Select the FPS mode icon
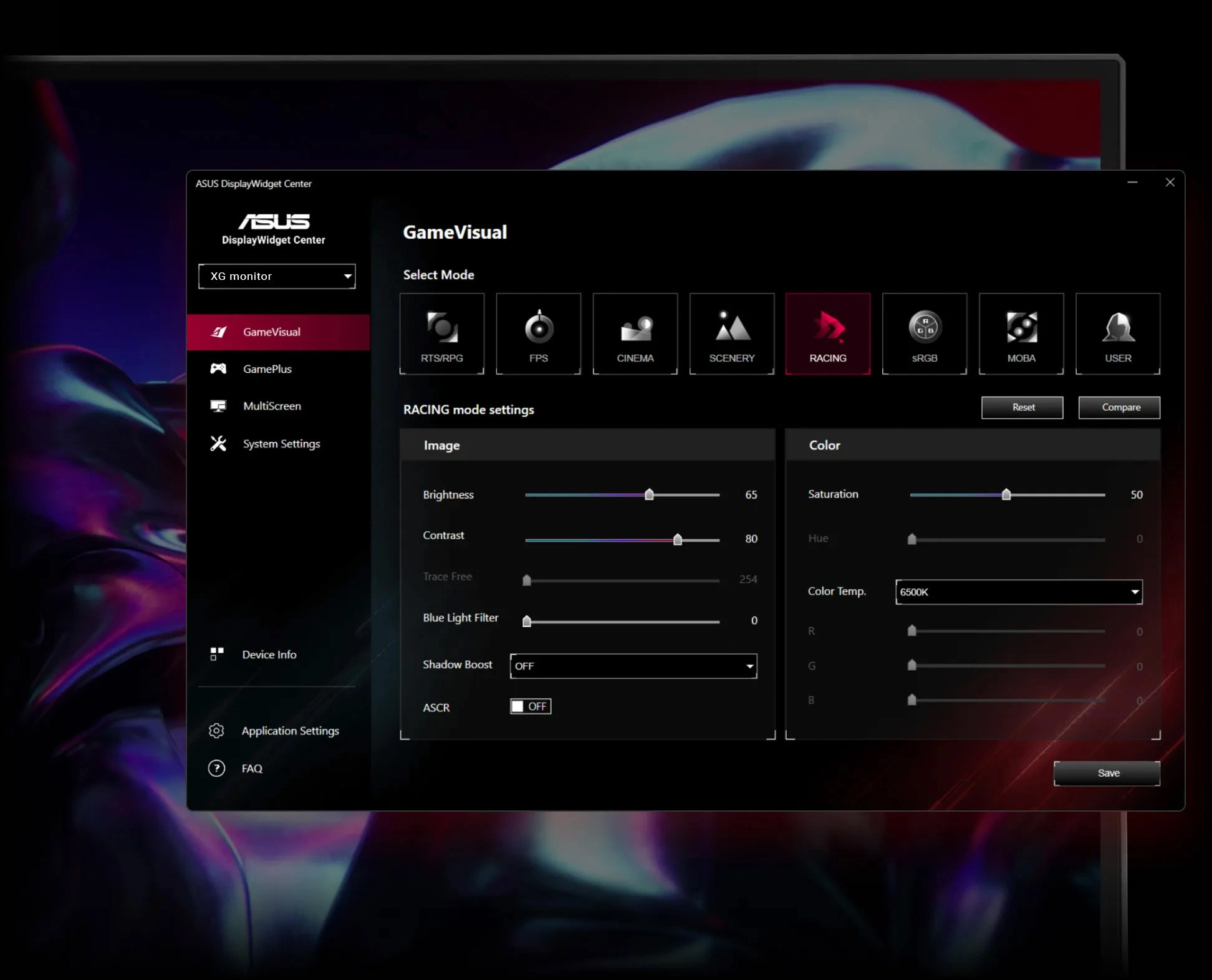 pyautogui.click(x=538, y=334)
